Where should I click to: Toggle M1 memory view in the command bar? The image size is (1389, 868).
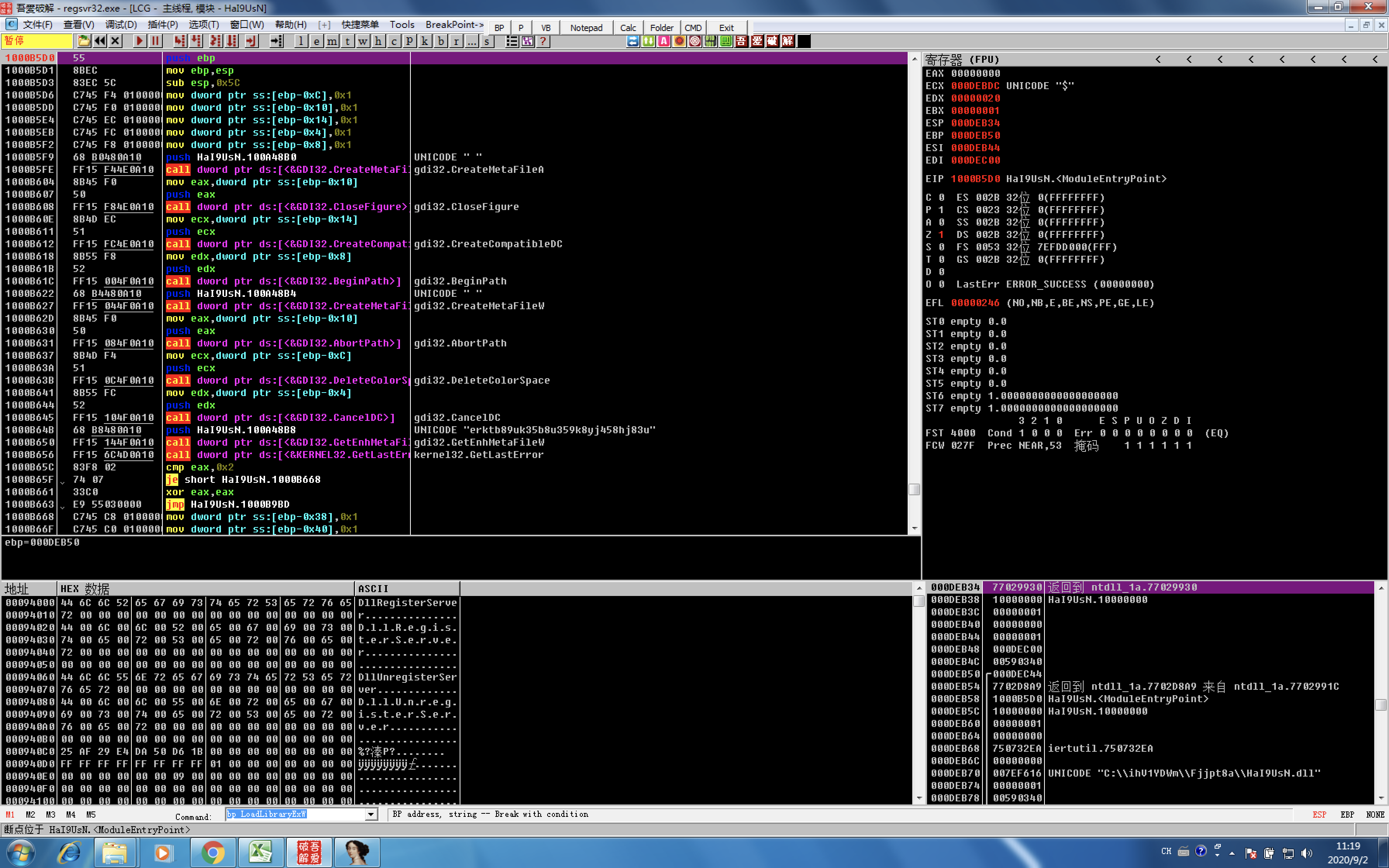(10, 815)
